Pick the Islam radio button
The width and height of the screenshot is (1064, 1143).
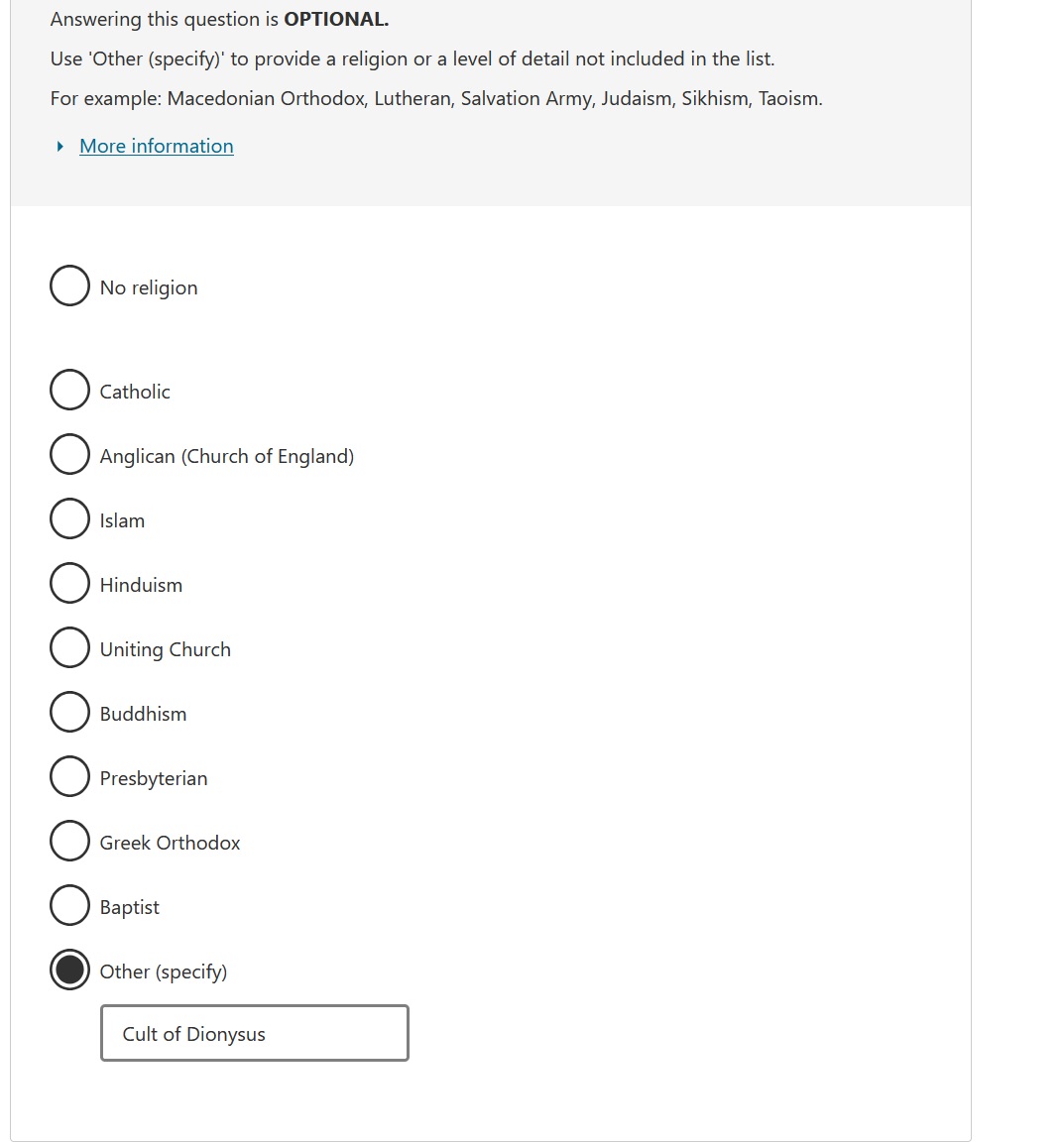[70, 518]
